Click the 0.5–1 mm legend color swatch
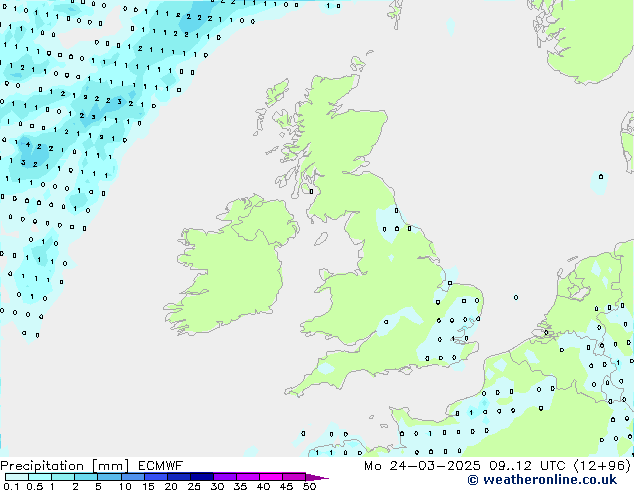The height and width of the screenshot is (490, 634). (x=40, y=477)
